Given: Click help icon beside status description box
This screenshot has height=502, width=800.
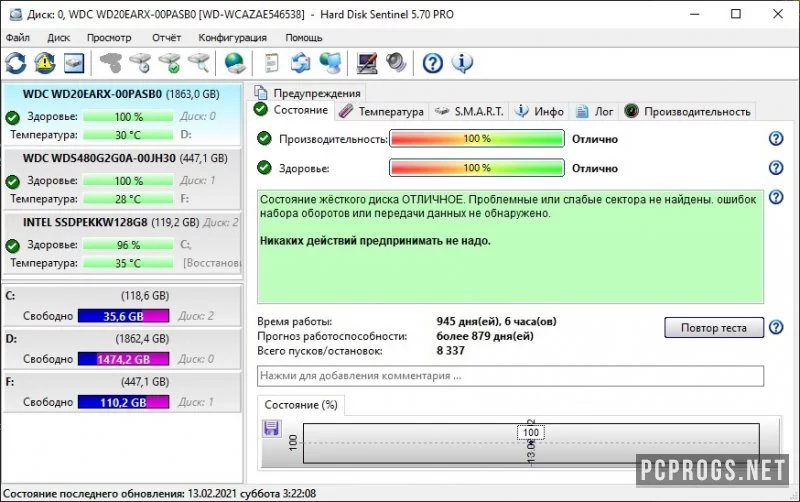Looking at the screenshot, I should click(x=776, y=197).
